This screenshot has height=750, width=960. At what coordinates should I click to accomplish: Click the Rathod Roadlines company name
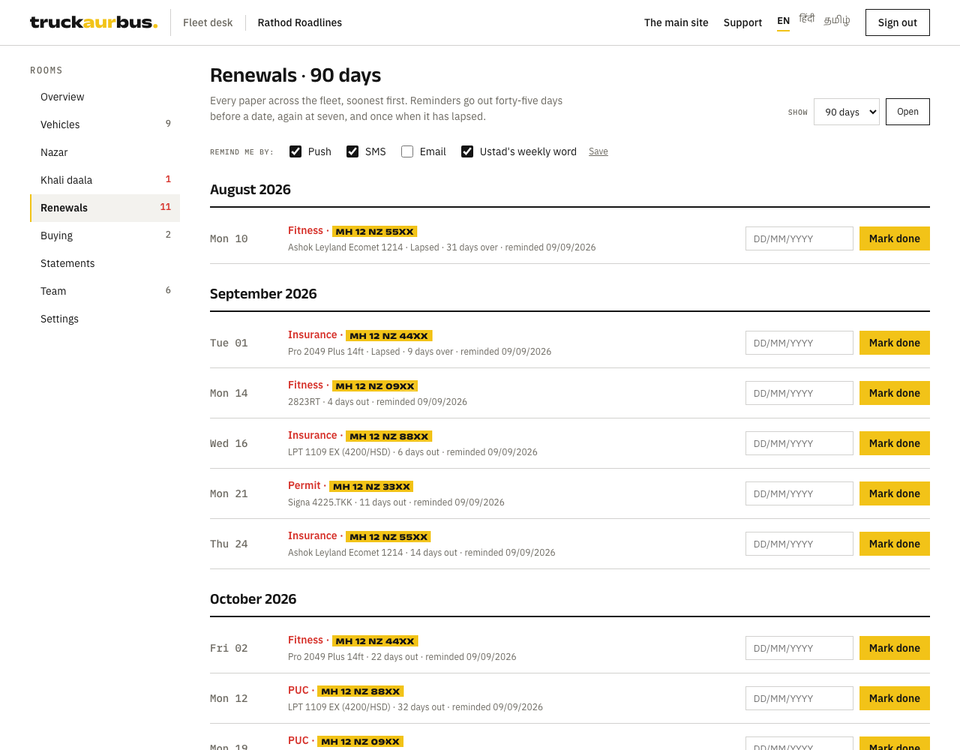pos(299,23)
